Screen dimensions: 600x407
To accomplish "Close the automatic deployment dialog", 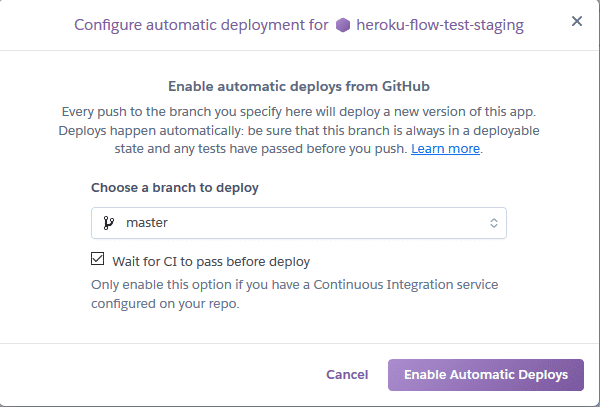I will click(577, 21).
